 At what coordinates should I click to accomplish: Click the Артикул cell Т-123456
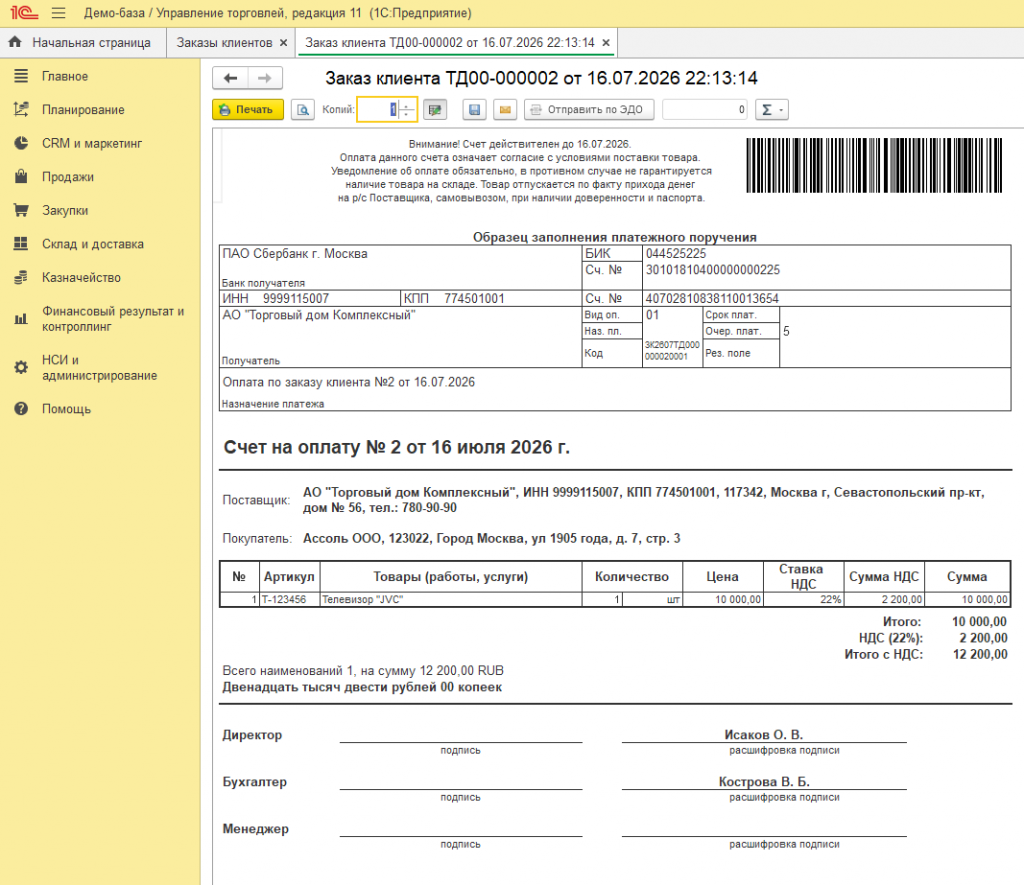point(289,599)
